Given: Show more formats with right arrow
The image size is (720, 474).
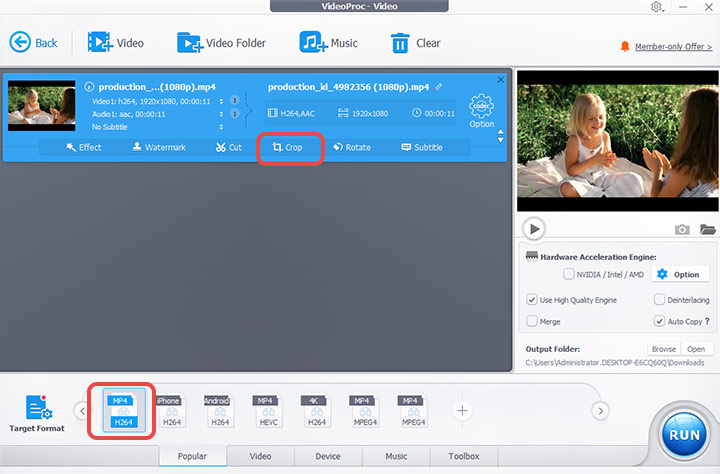Looking at the screenshot, I should click(600, 411).
